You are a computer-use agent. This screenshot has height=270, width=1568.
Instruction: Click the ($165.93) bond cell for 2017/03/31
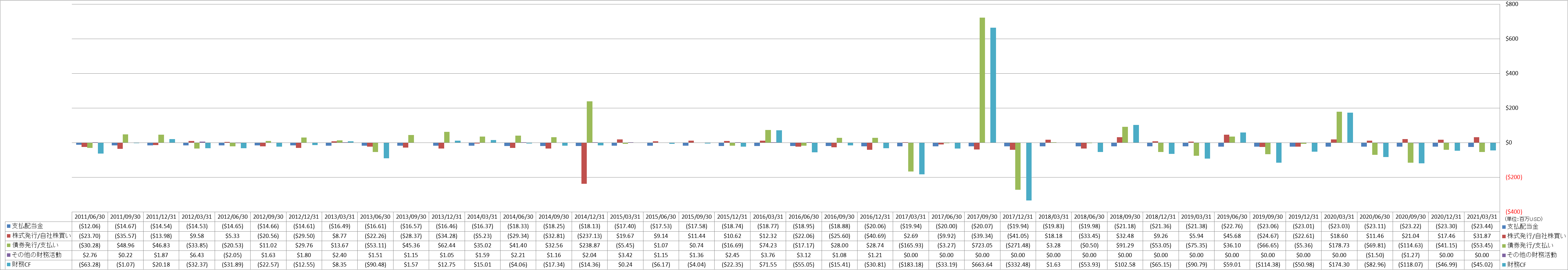[x=911, y=246]
